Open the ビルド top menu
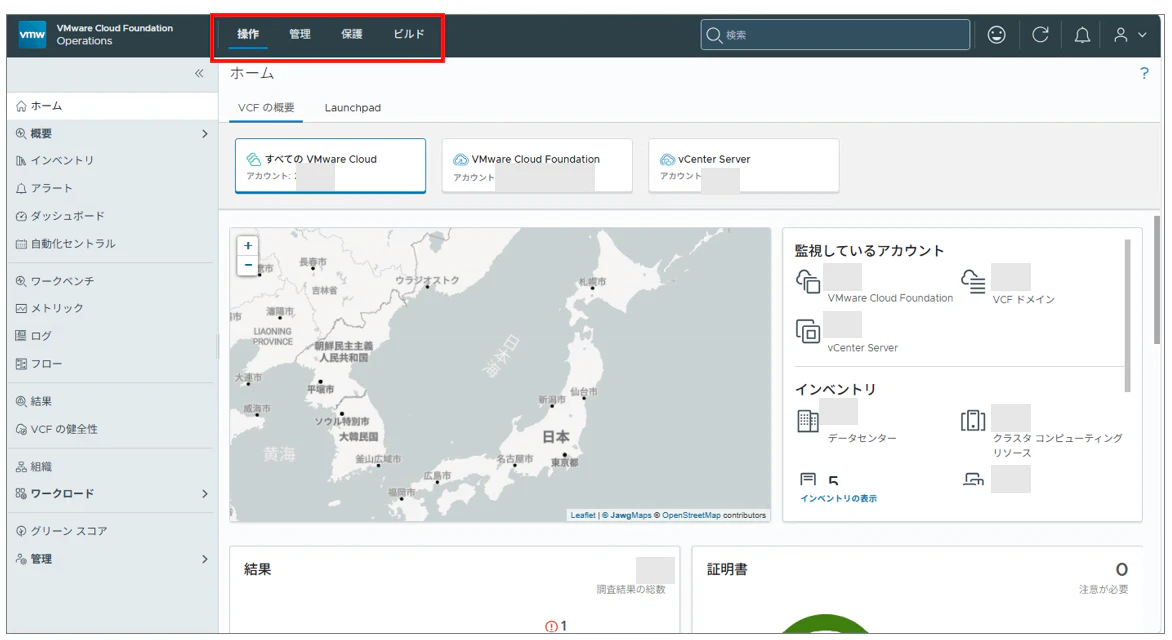The height and width of the screenshot is (640, 1172). [409, 34]
